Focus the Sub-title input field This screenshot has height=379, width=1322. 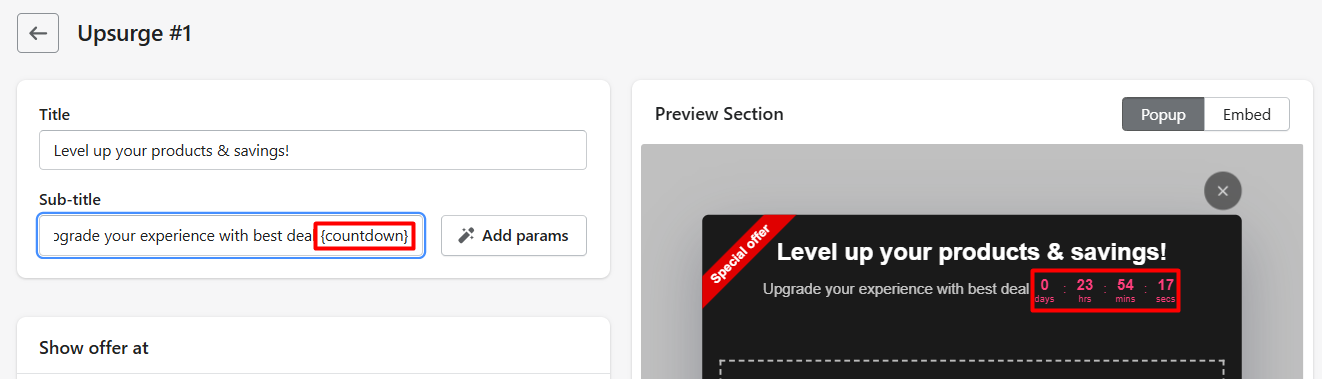pyautogui.click(x=231, y=236)
